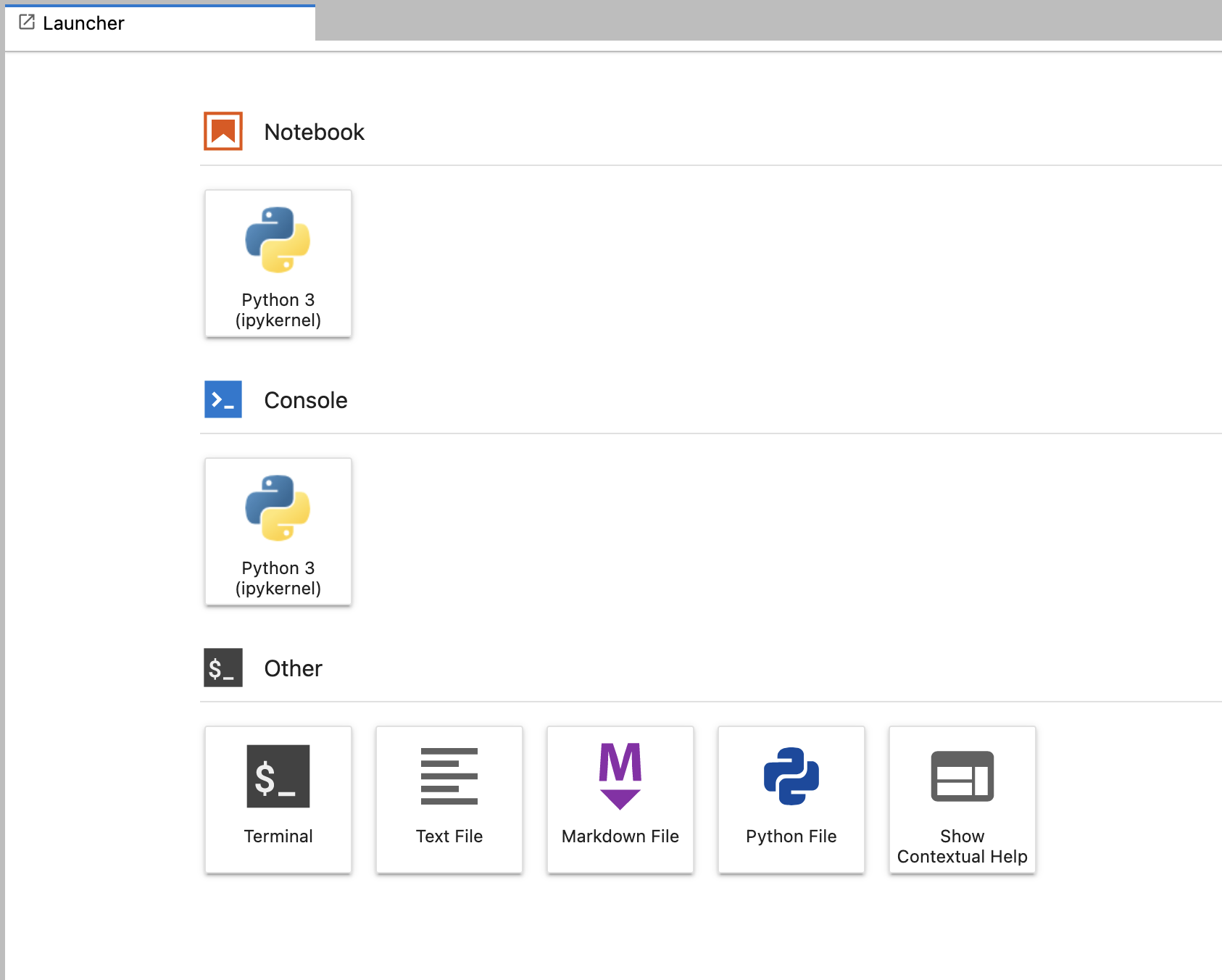Click the blue Console section icon
This screenshot has width=1222, height=980.
223,399
